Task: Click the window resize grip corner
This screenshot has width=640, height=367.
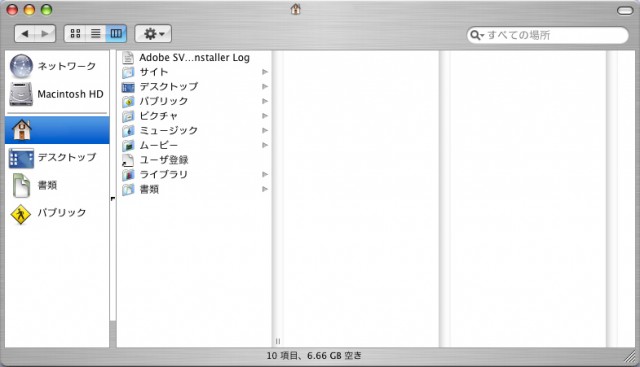Action: [630, 357]
